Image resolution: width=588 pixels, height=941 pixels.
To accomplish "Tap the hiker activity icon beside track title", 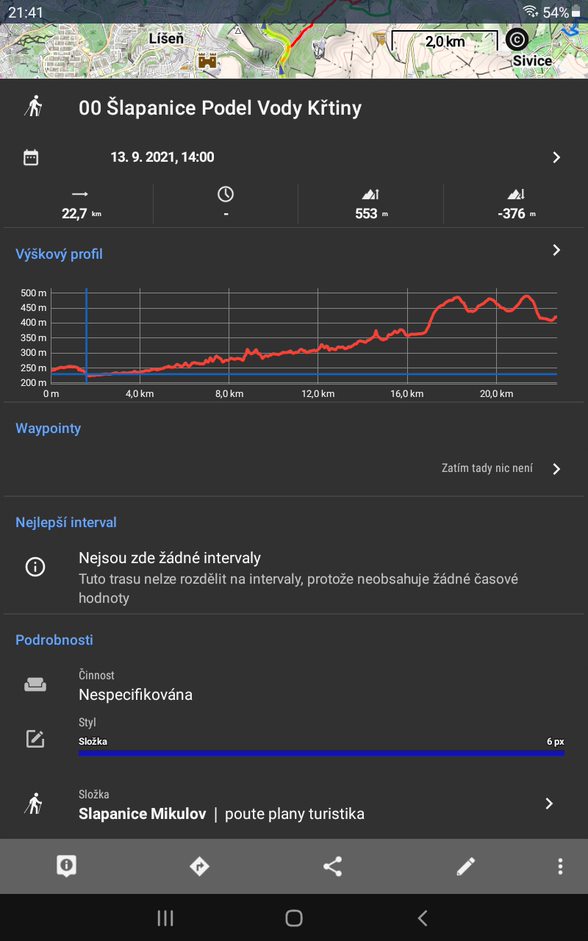I will (x=34, y=107).
